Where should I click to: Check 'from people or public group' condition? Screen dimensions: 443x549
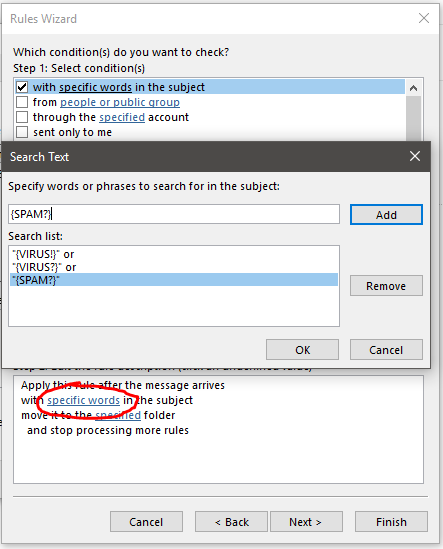coord(22,102)
